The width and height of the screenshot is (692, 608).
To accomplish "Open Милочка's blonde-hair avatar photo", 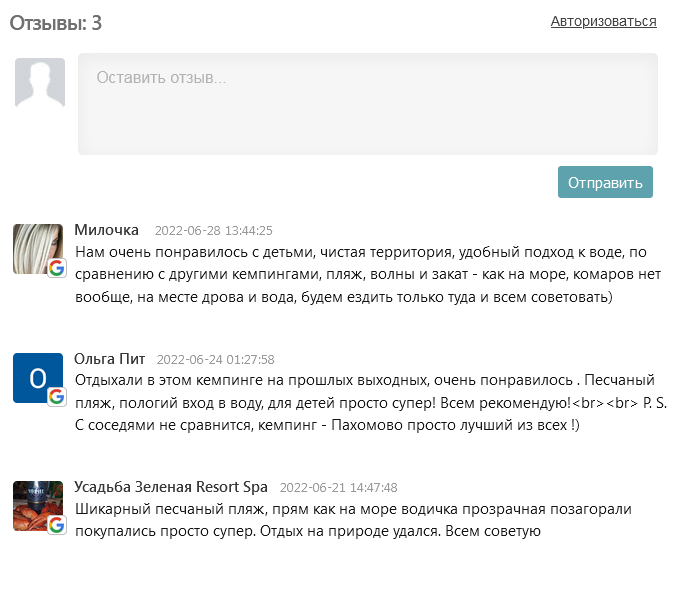I will point(36,246).
